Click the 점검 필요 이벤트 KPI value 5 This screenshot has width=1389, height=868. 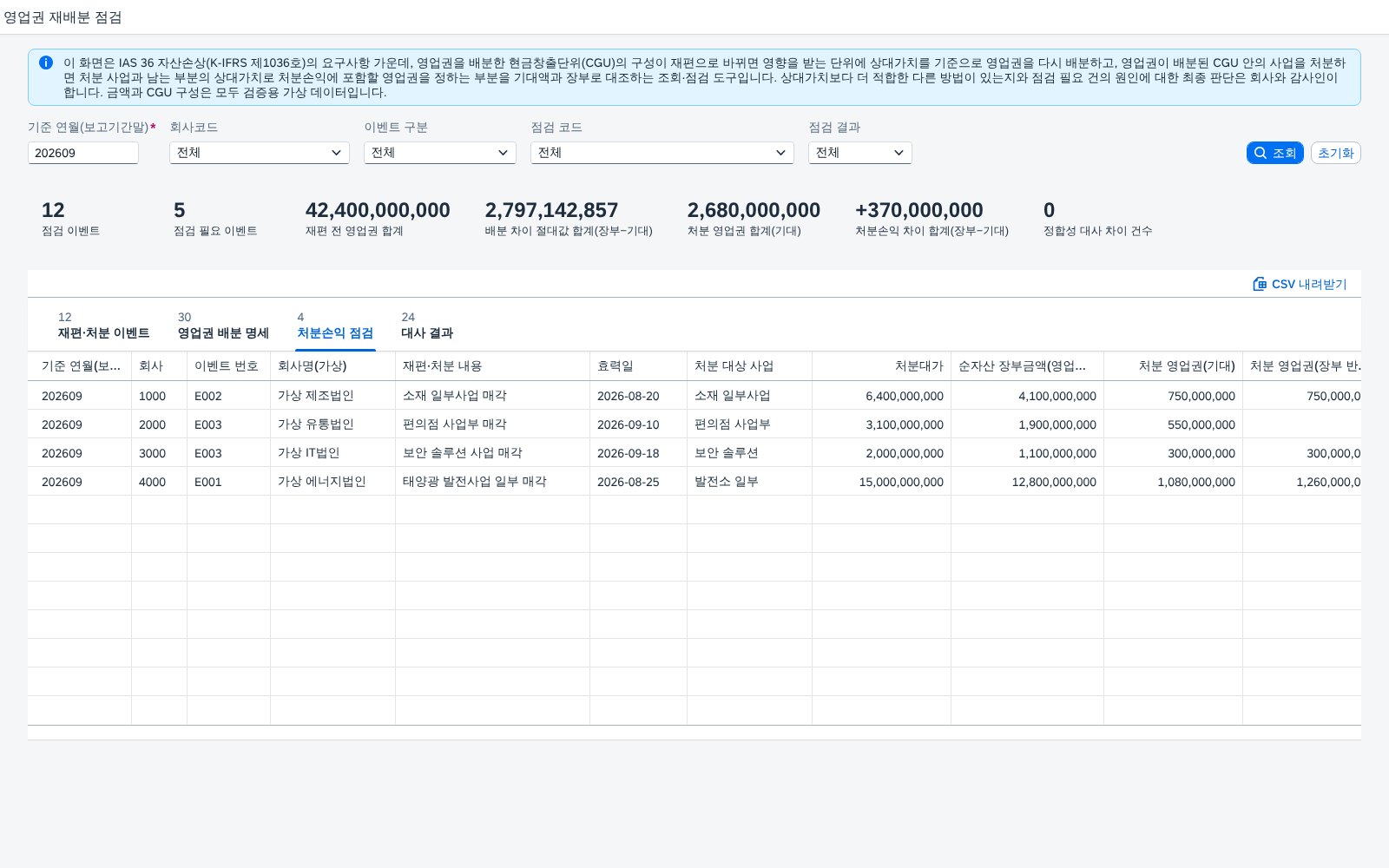[x=180, y=210]
